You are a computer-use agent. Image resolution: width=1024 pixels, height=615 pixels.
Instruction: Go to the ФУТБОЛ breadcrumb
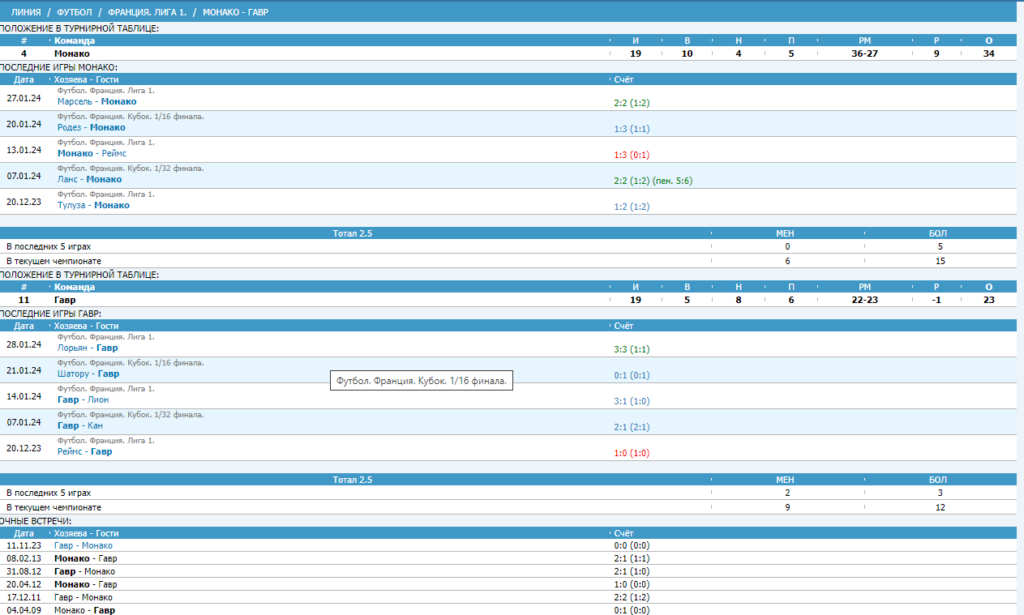[x=74, y=12]
